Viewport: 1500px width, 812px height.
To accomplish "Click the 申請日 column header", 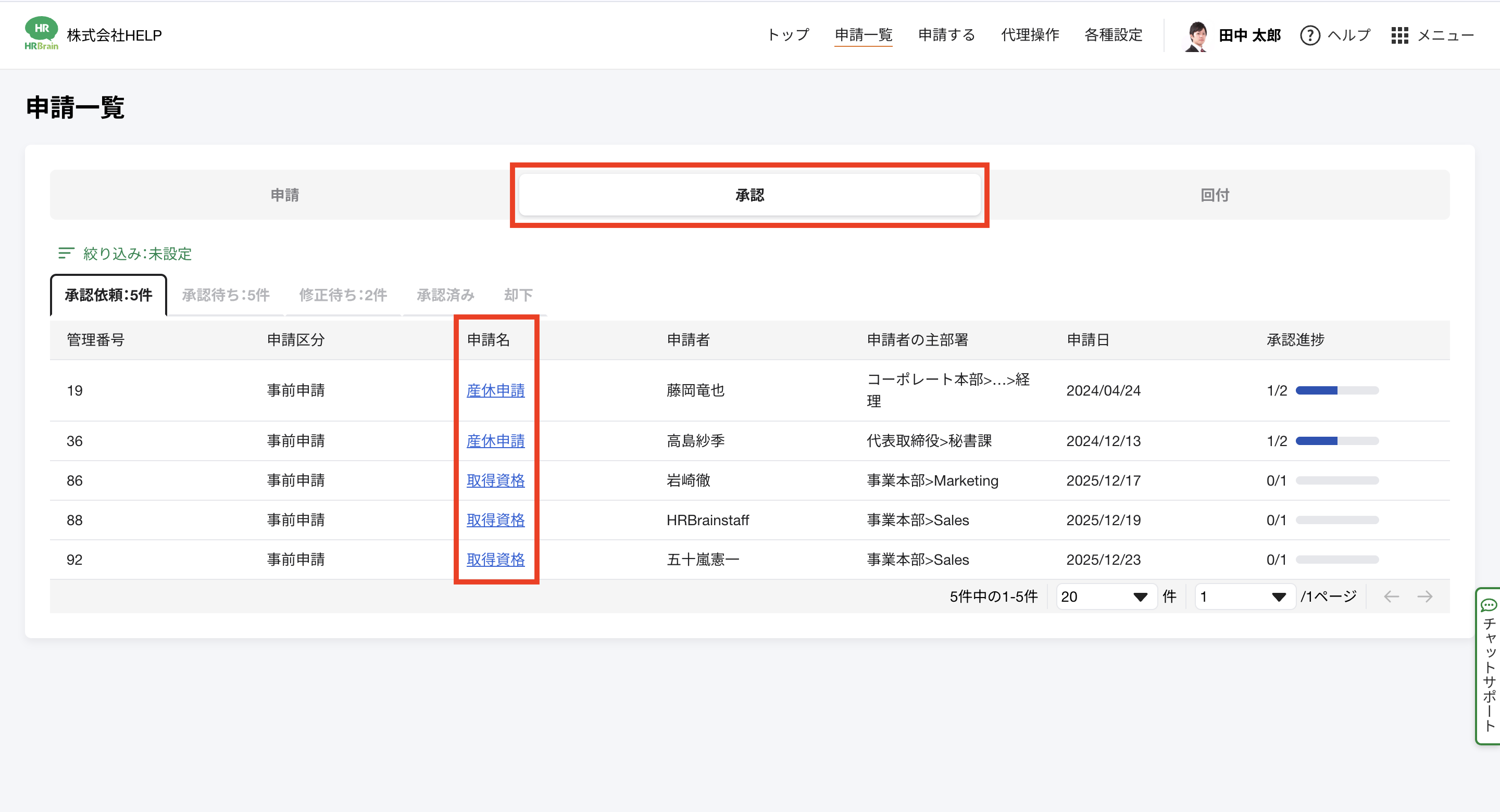I will point(1087,340).
